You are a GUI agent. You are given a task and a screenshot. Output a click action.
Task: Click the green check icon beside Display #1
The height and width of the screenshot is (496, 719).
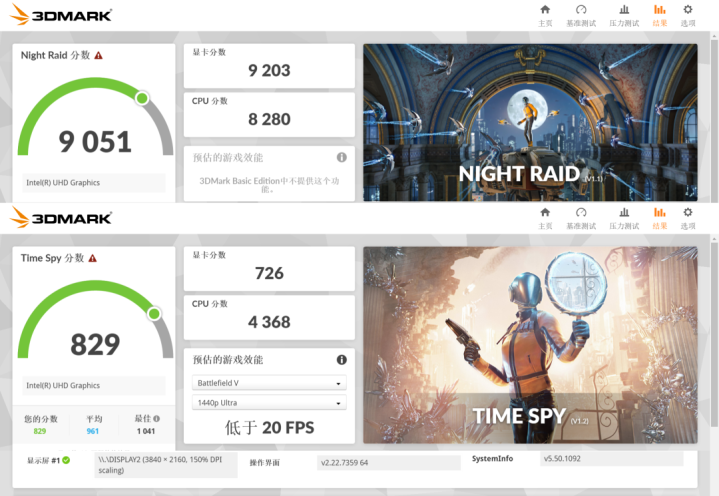(66, 460)
